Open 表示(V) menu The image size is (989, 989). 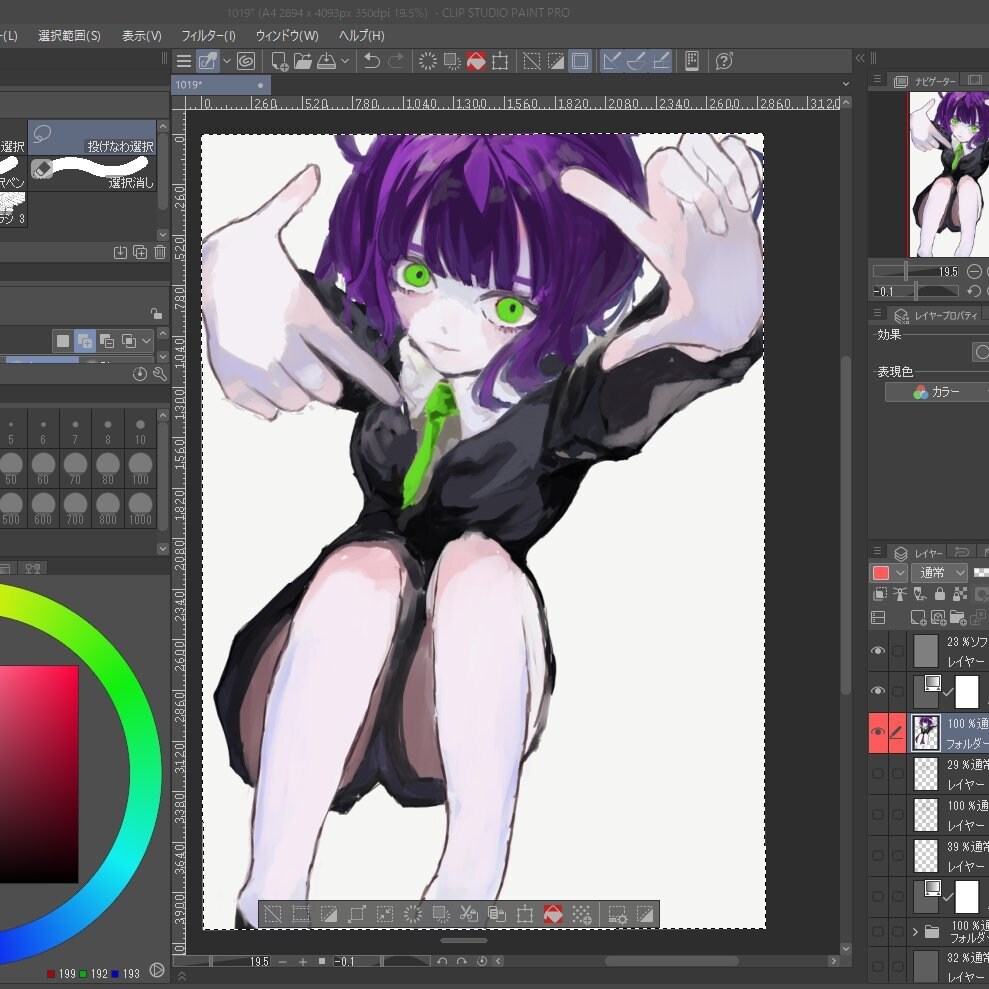tap(142, 35)
